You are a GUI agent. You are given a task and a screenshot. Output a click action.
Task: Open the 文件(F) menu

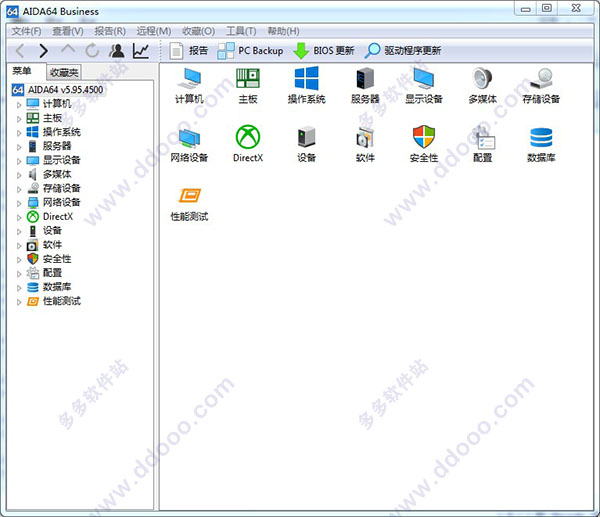coord(26,31)
